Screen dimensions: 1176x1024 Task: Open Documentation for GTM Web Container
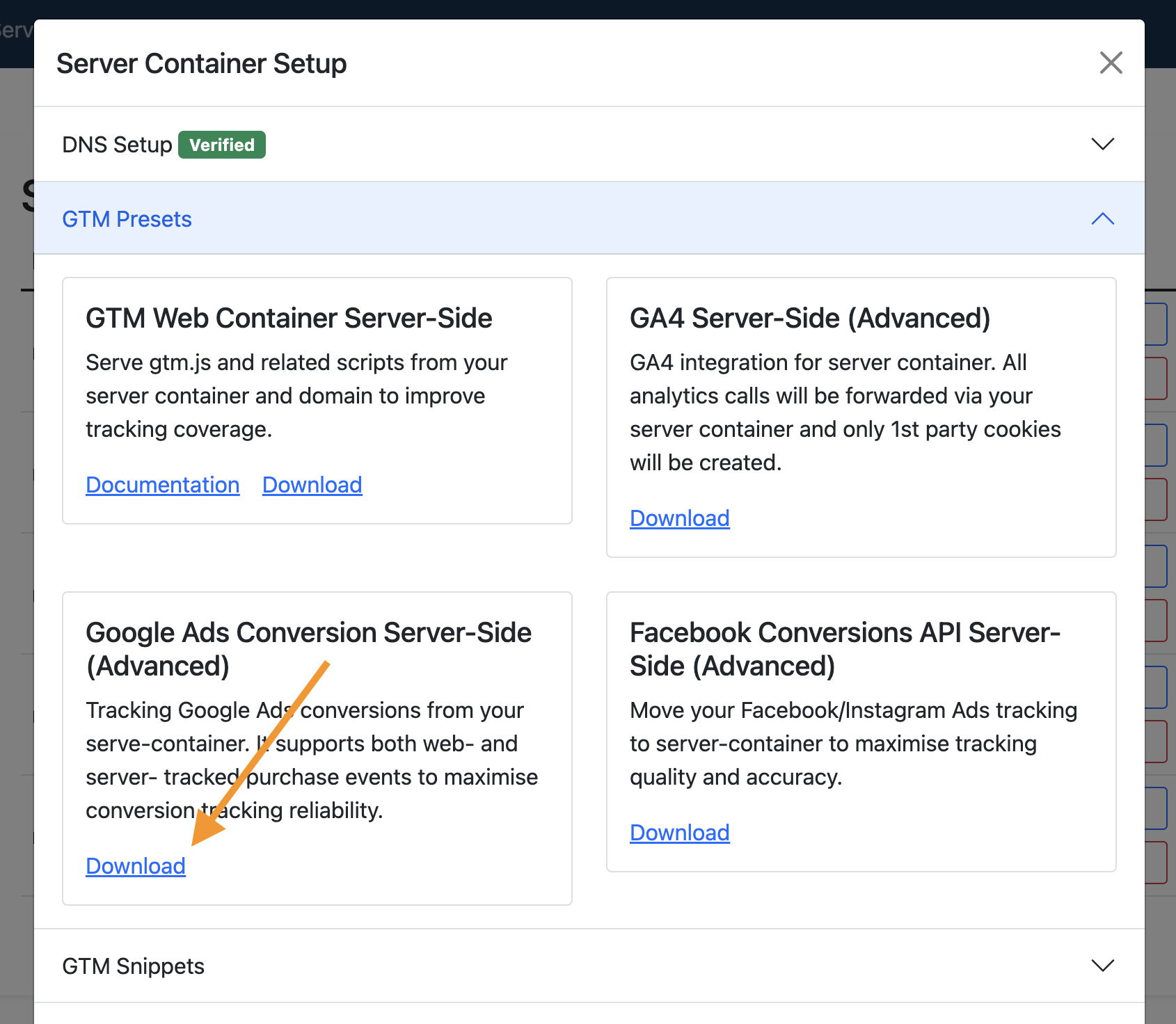click(x=163, y=485)
